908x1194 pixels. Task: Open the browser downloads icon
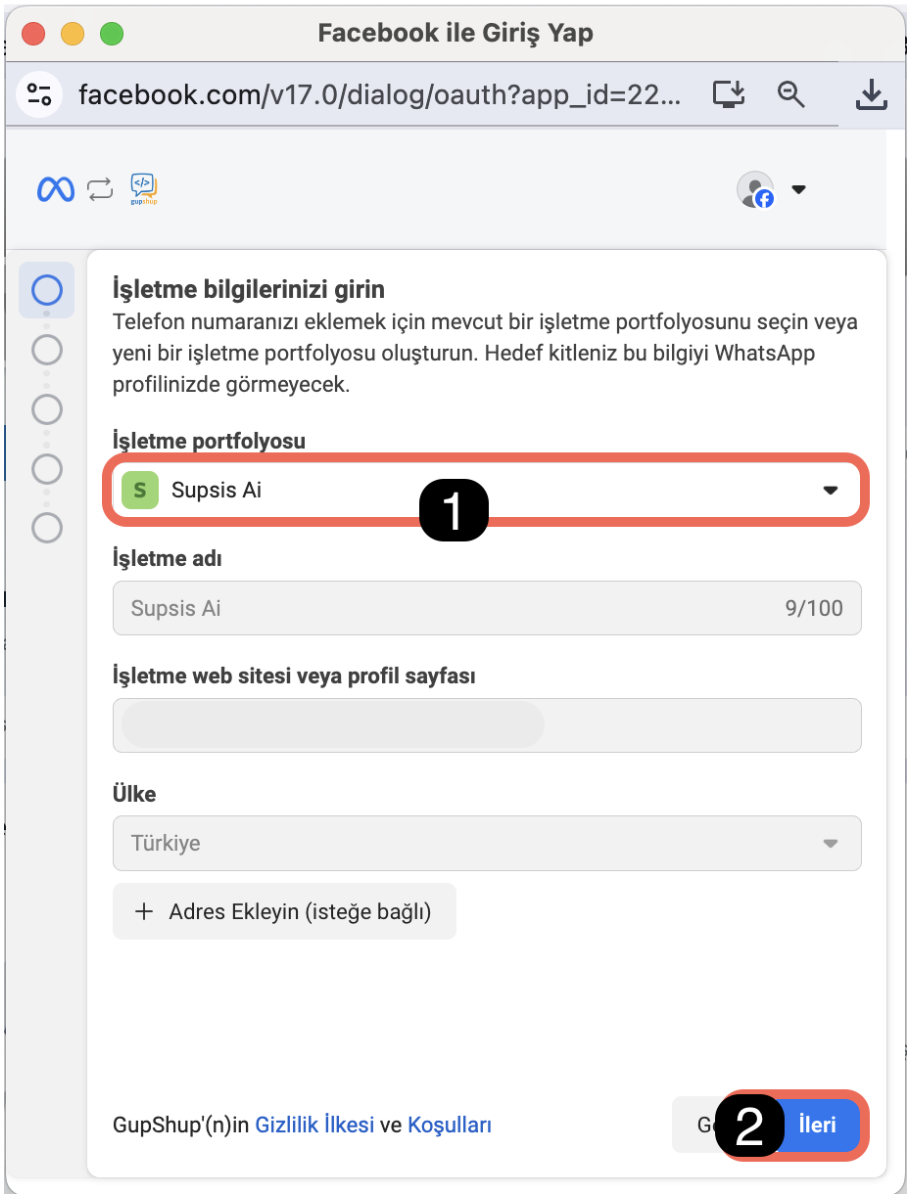pos(871,95)
